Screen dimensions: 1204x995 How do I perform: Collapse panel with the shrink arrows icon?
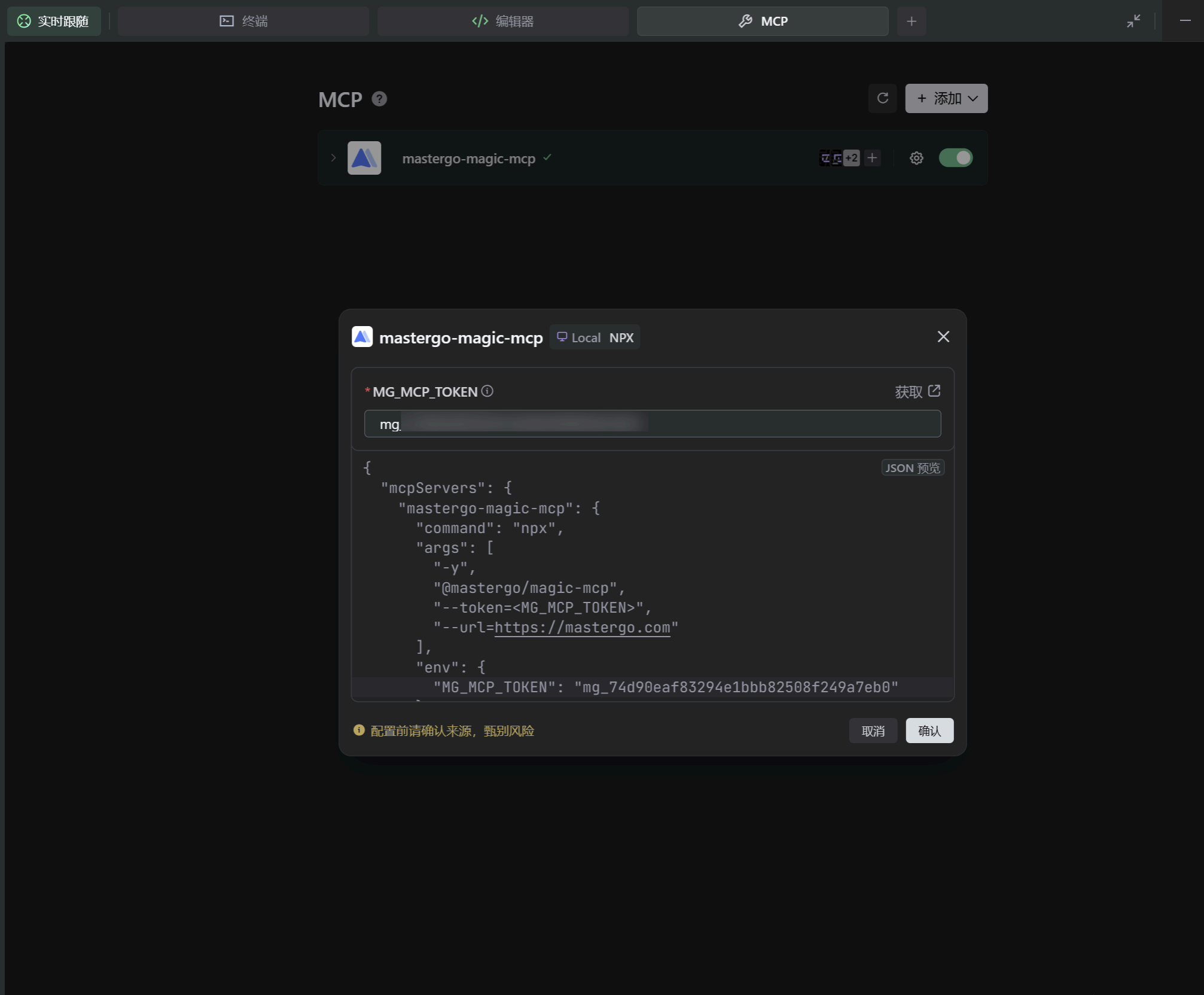1133,21
